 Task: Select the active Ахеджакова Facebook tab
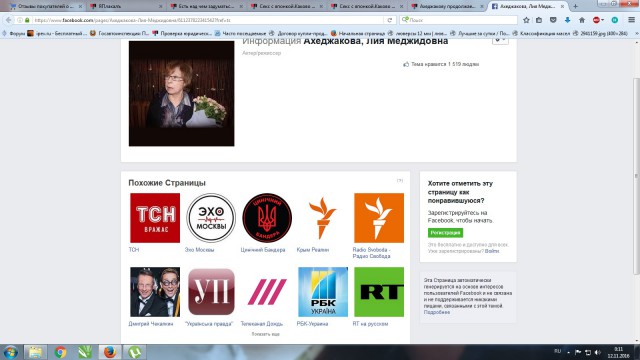(528, 7)
